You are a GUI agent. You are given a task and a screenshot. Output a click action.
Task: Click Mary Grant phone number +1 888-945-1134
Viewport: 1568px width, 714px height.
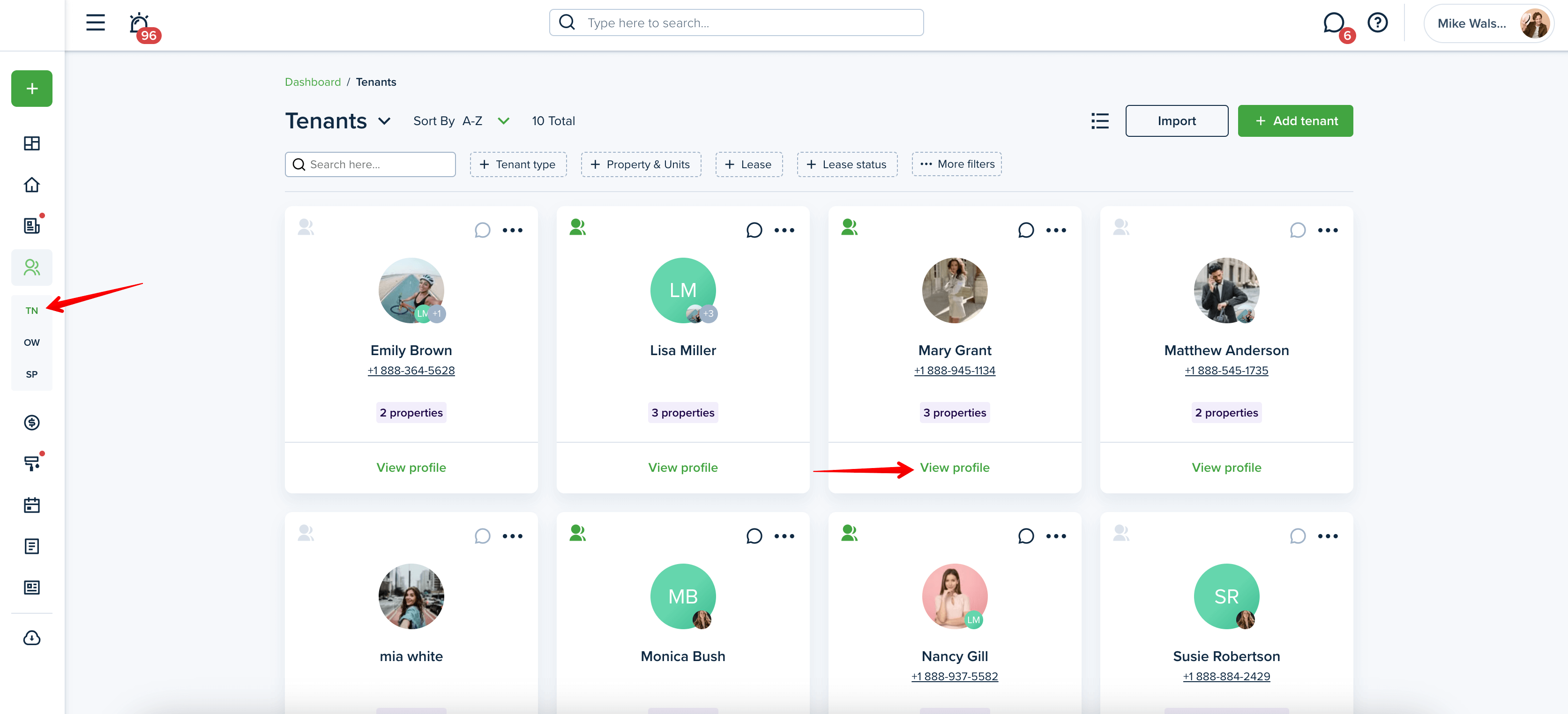(x=955, y=370)
